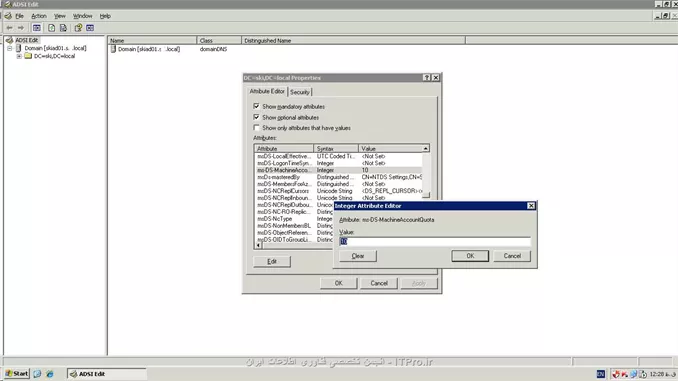The image size is (678, 381).
Task: Open the Action menu
Action: tap(38, 16)
